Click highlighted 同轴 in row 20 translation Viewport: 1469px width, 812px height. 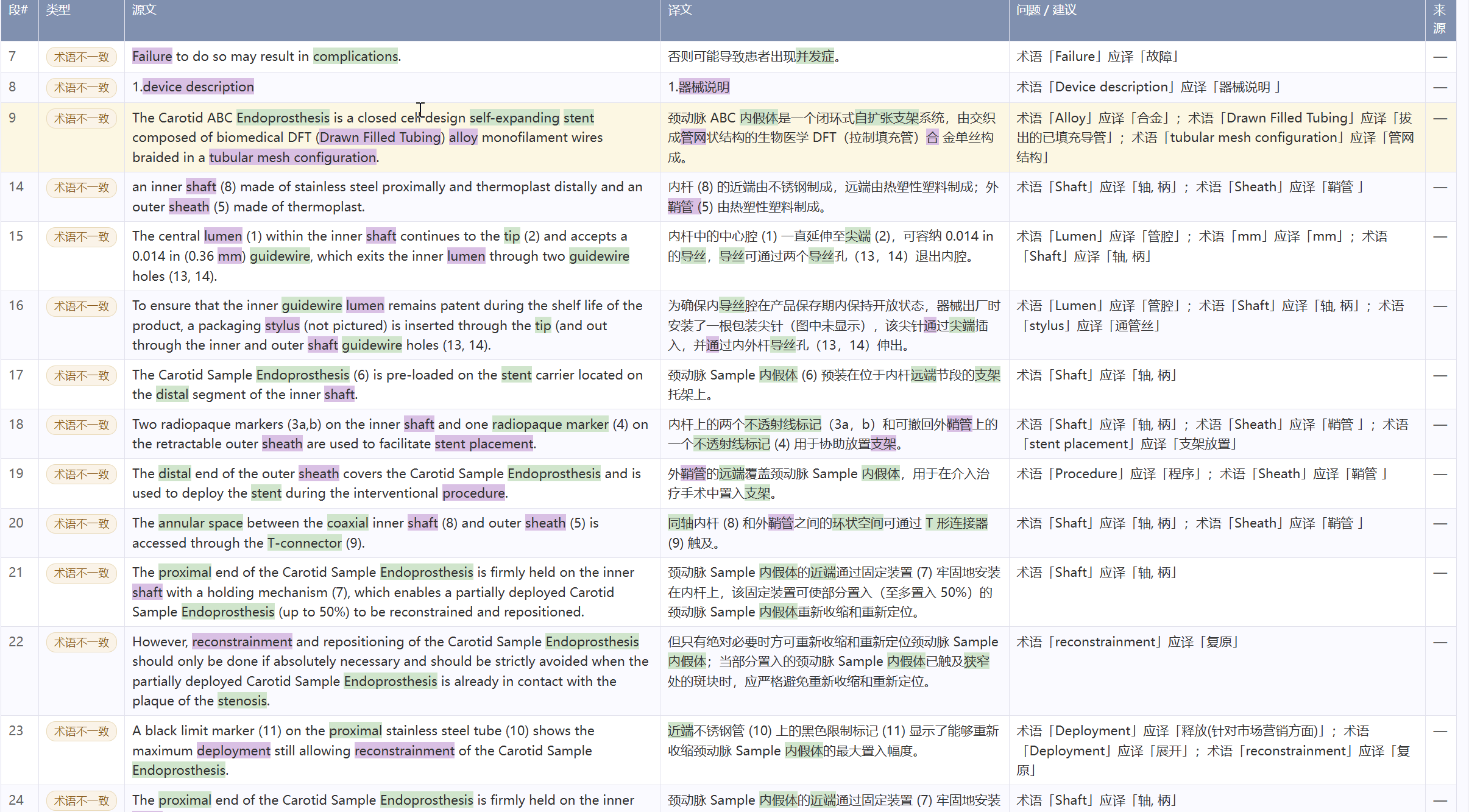681,523
